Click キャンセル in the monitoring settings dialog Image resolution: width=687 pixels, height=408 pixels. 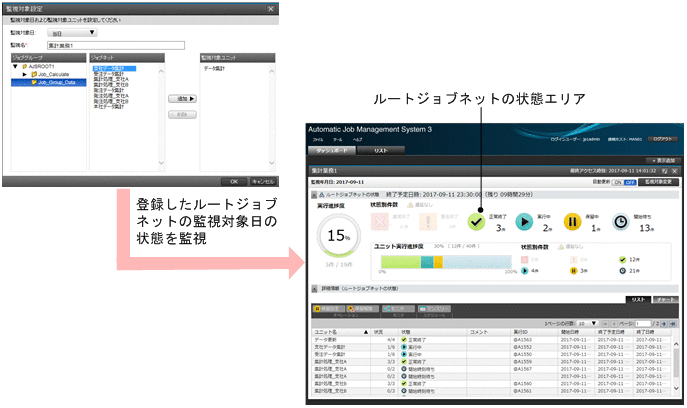263,181
